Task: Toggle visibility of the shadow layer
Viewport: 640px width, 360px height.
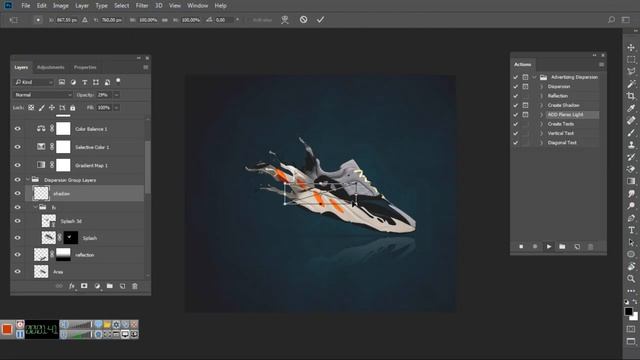Action: [18, 193]
